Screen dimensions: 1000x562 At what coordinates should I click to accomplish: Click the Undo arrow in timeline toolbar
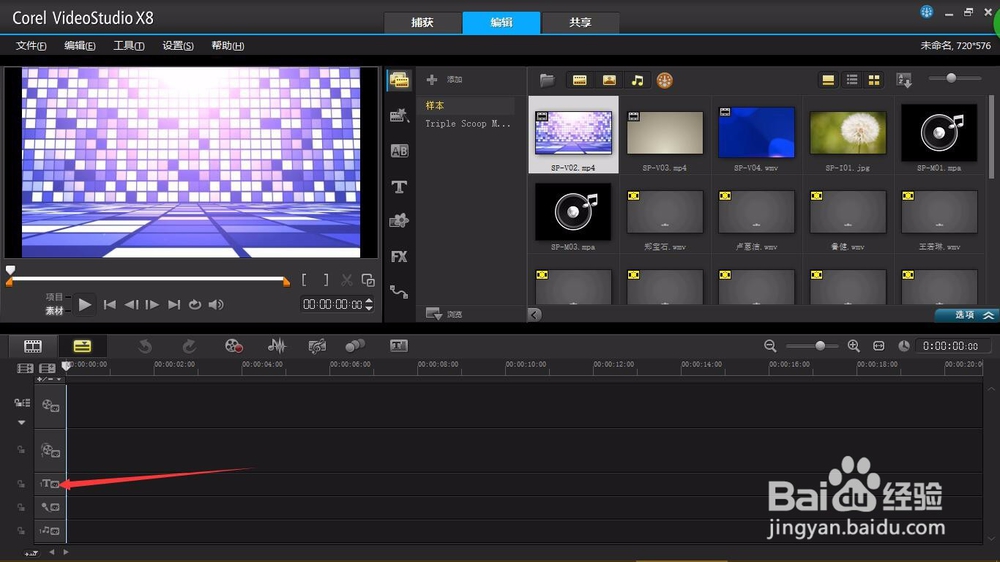(145, 346)
